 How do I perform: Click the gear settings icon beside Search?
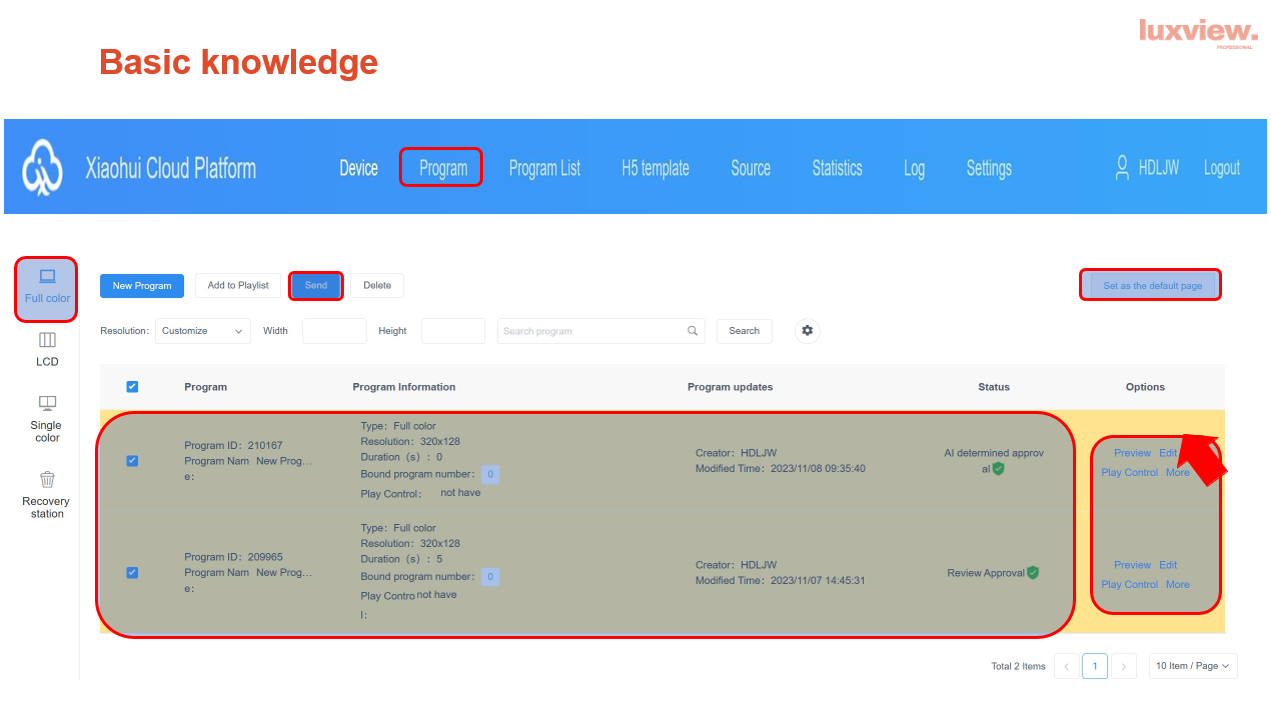tap(807, 331)
